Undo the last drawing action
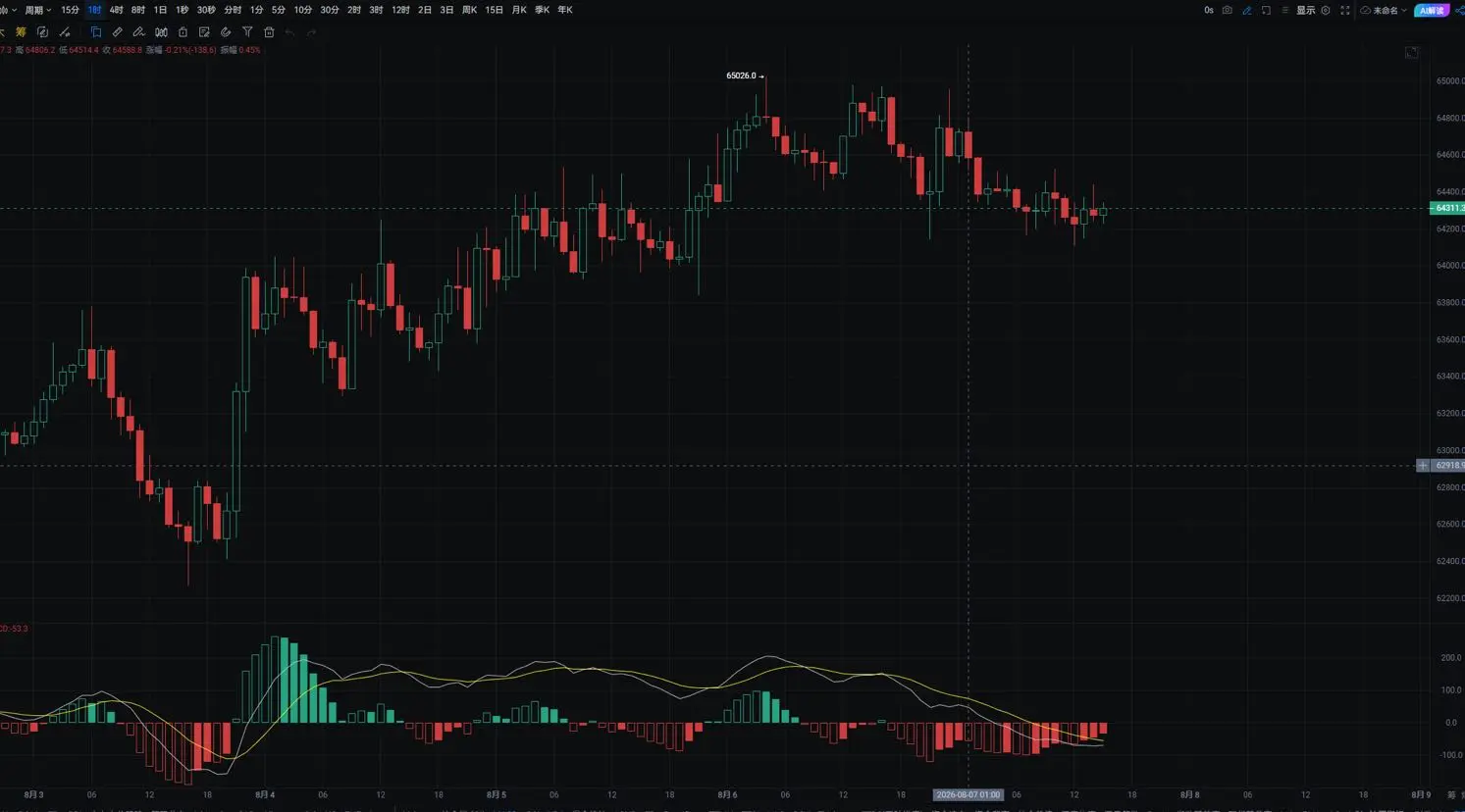Screen dimensions: 1465x812 289,32
